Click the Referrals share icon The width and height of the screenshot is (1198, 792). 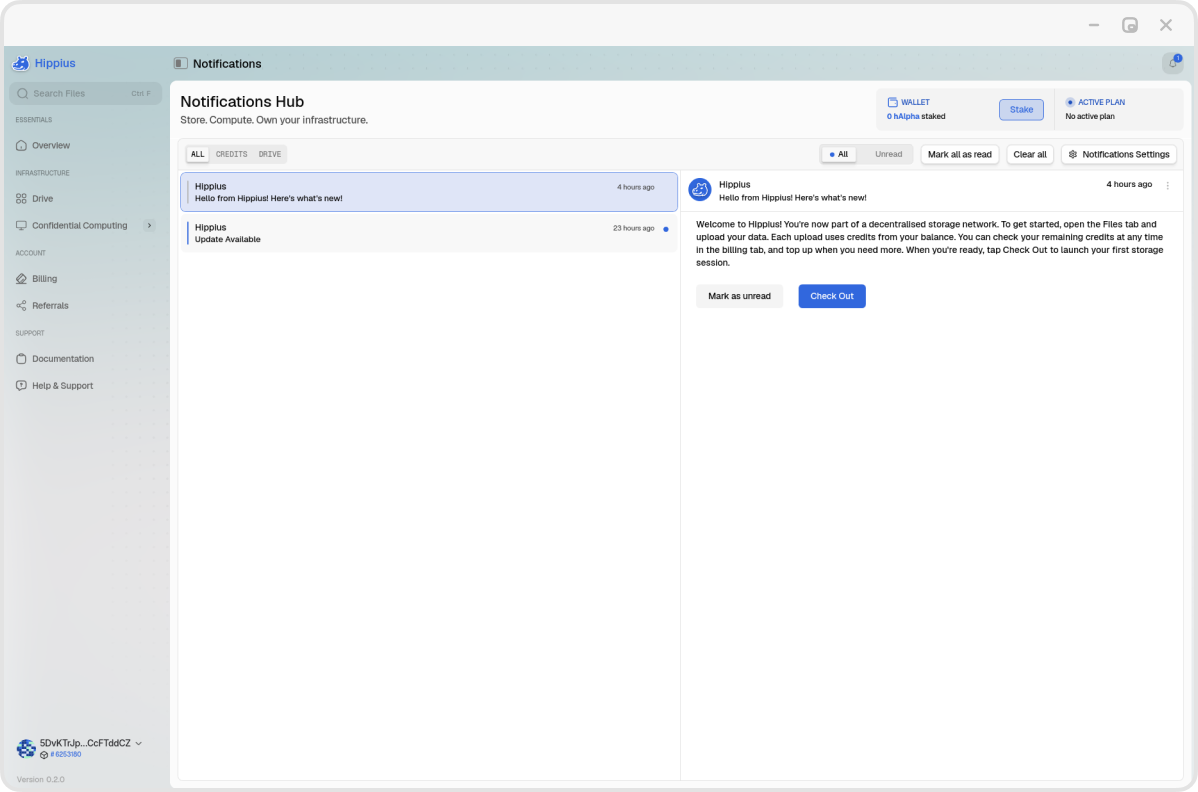[21, 305]
